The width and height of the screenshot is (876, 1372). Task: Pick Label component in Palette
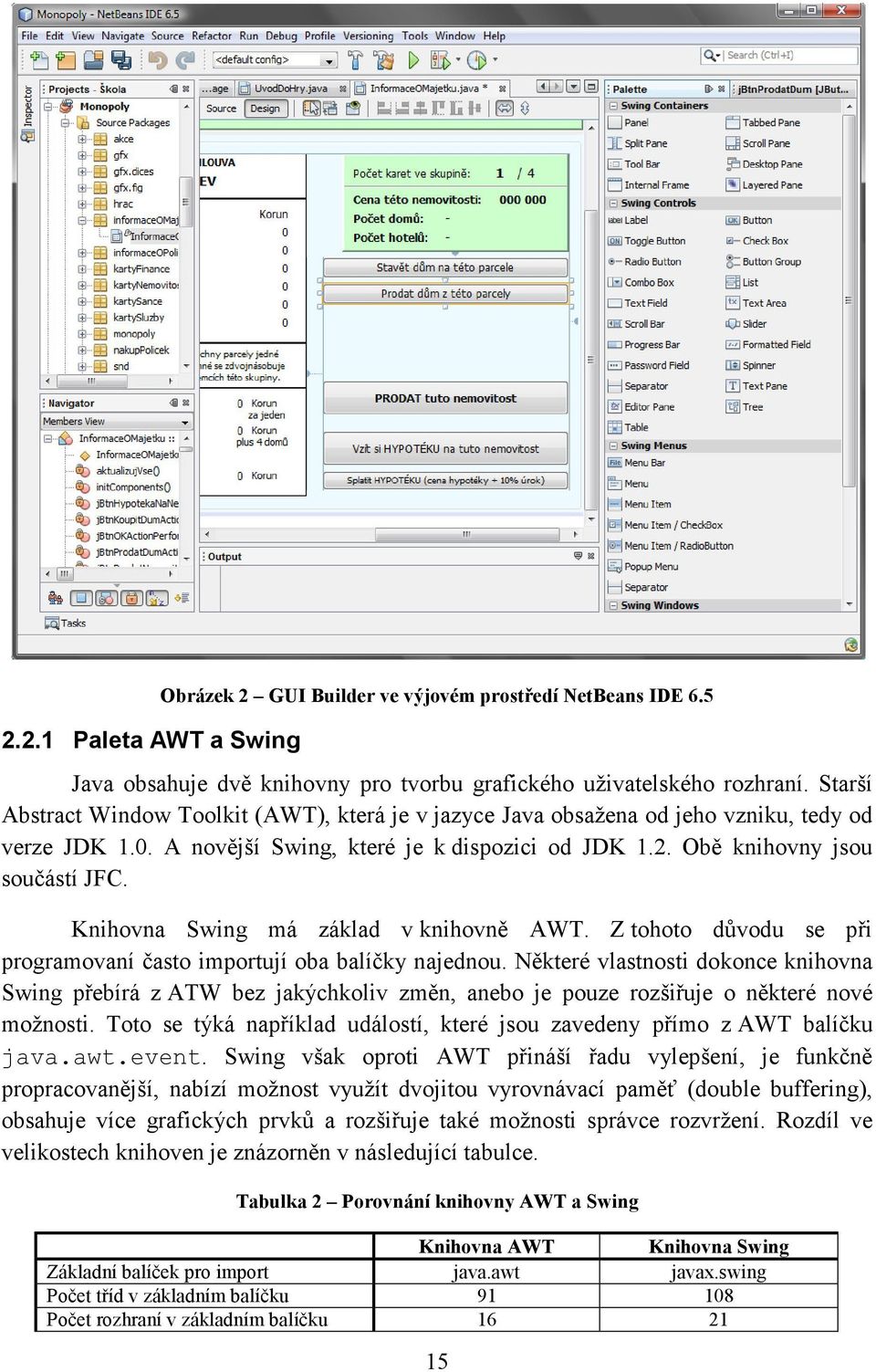click(628, 220)
